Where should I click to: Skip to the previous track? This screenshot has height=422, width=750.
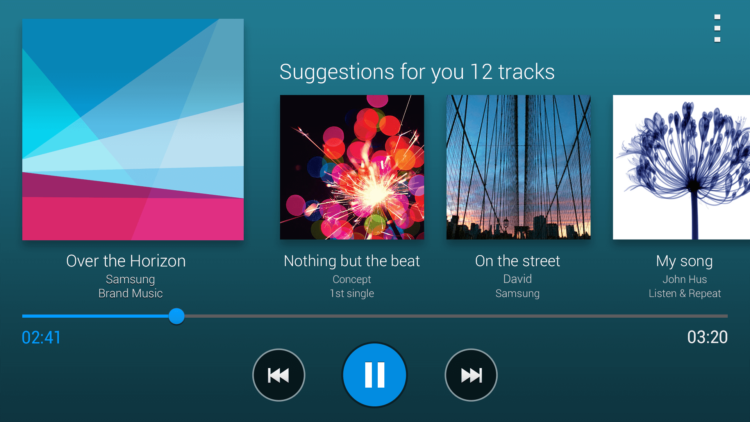(278, 375)
